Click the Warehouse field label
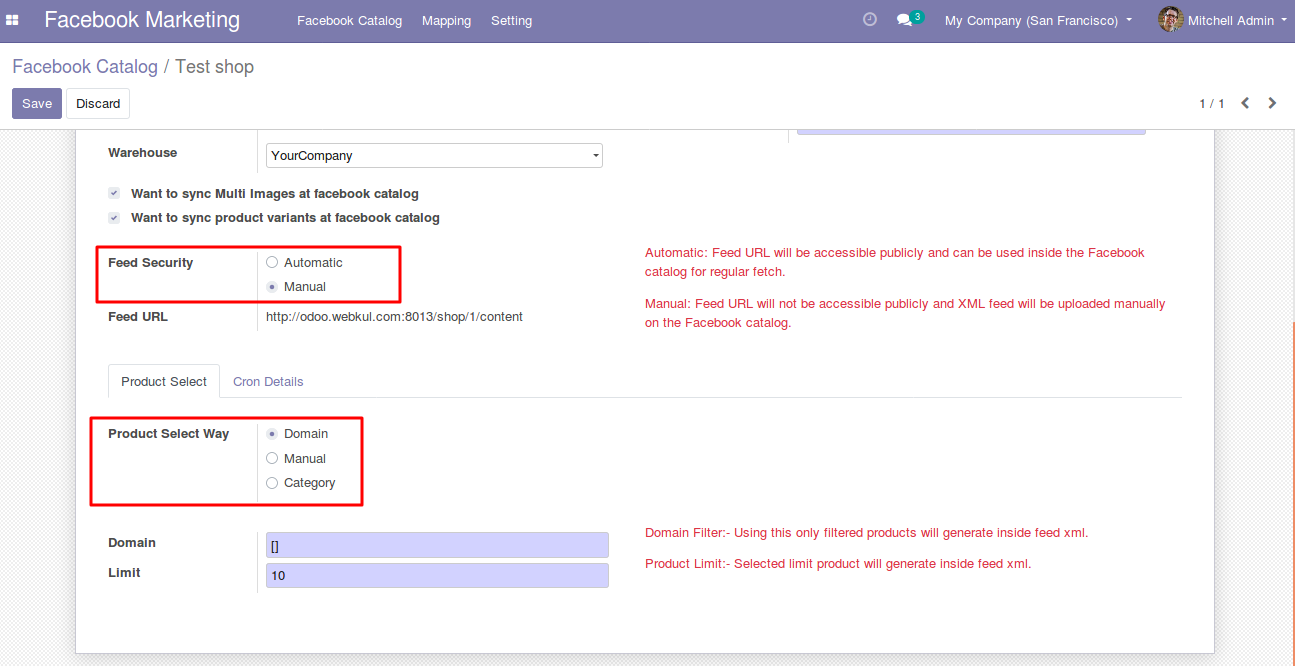 (x=142, y=152)
